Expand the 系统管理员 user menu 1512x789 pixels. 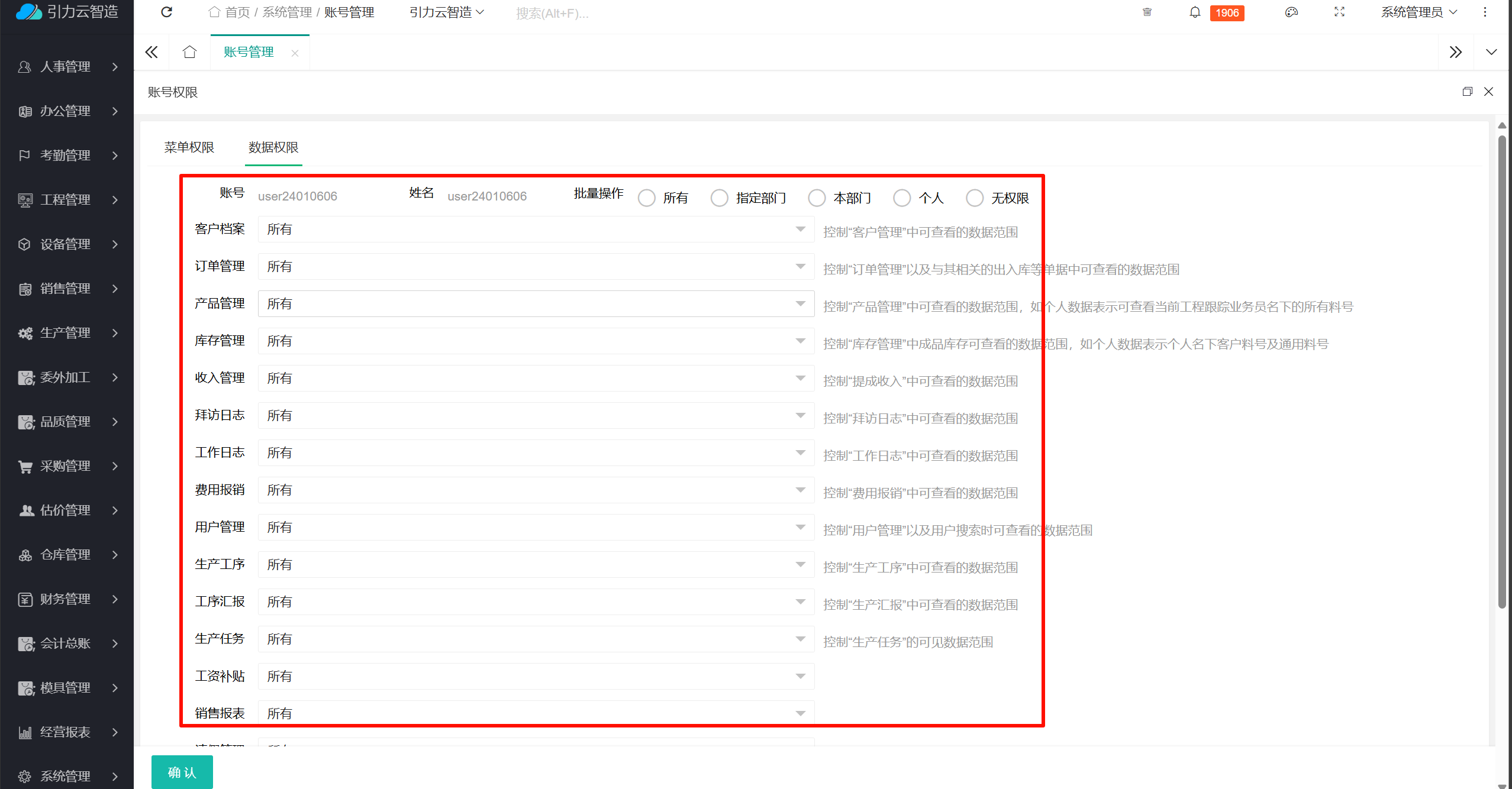pos(1418,12)
